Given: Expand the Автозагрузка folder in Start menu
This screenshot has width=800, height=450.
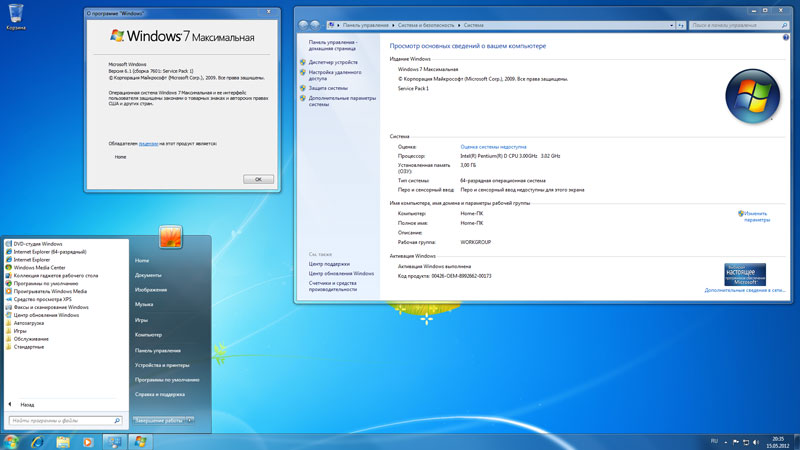Looking at the screenshot, I should [30, 323].
